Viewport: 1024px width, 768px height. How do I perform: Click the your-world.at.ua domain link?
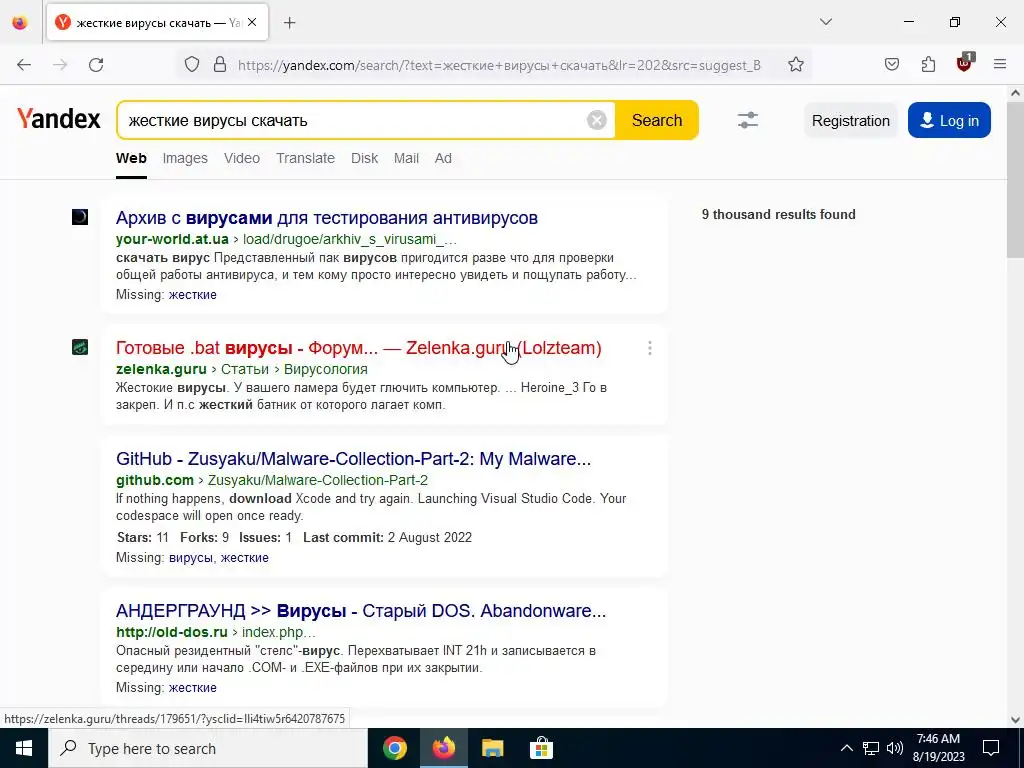coord(172,239)
